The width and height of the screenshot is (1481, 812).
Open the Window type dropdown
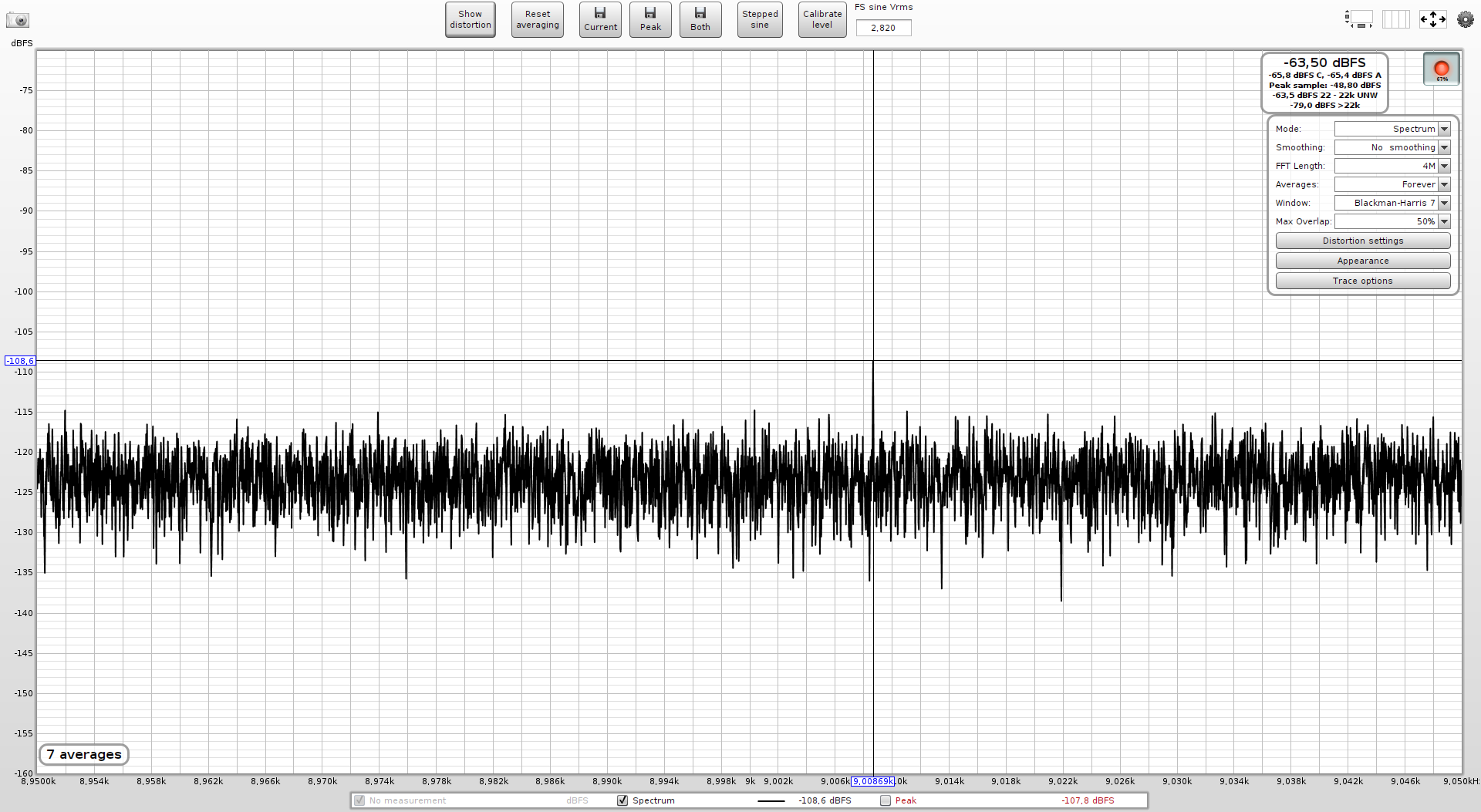tap(1392, 203)
